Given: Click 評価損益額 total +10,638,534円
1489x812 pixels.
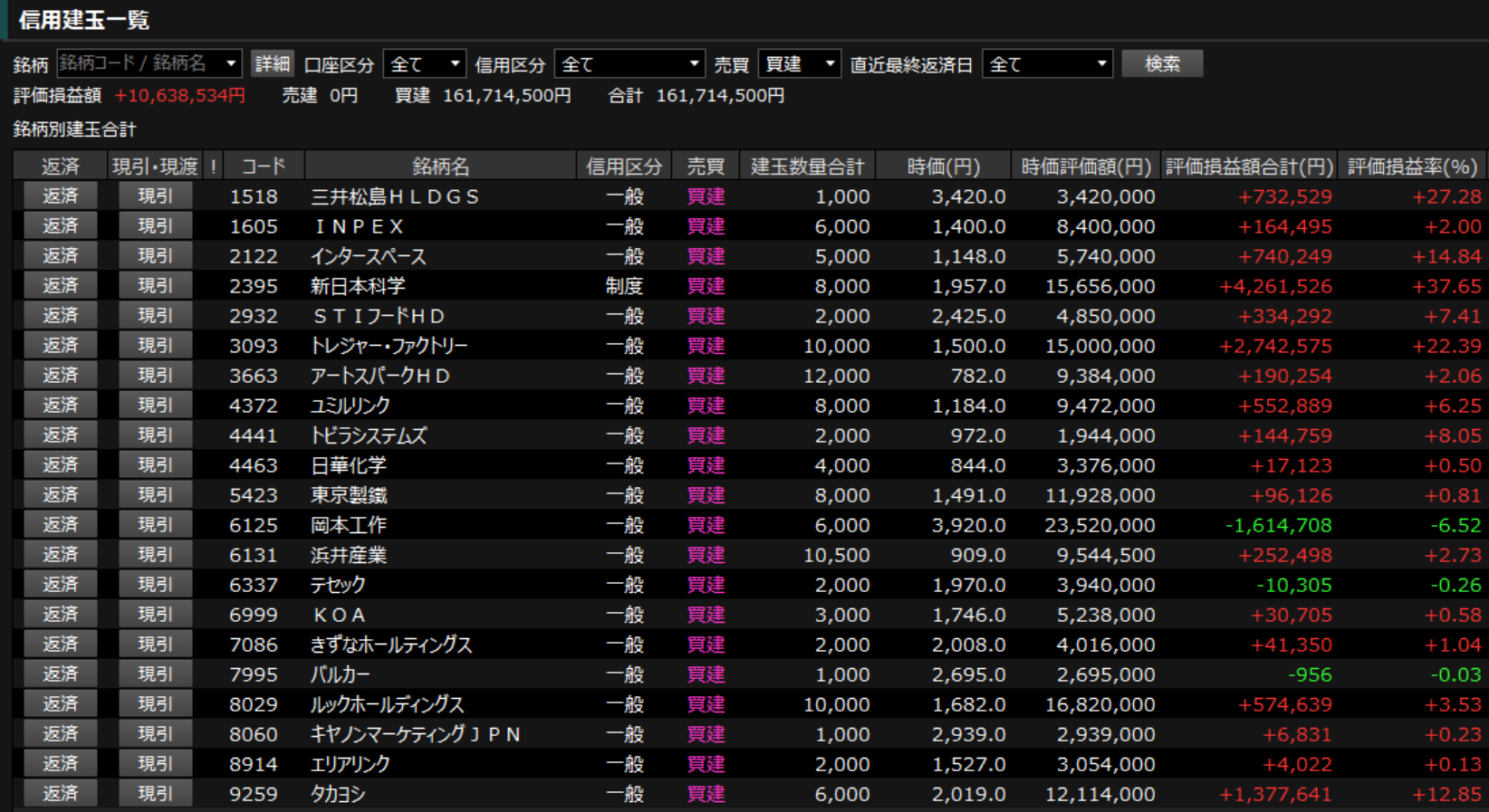Looking at the screenshot, I should [x=180, y=95].
